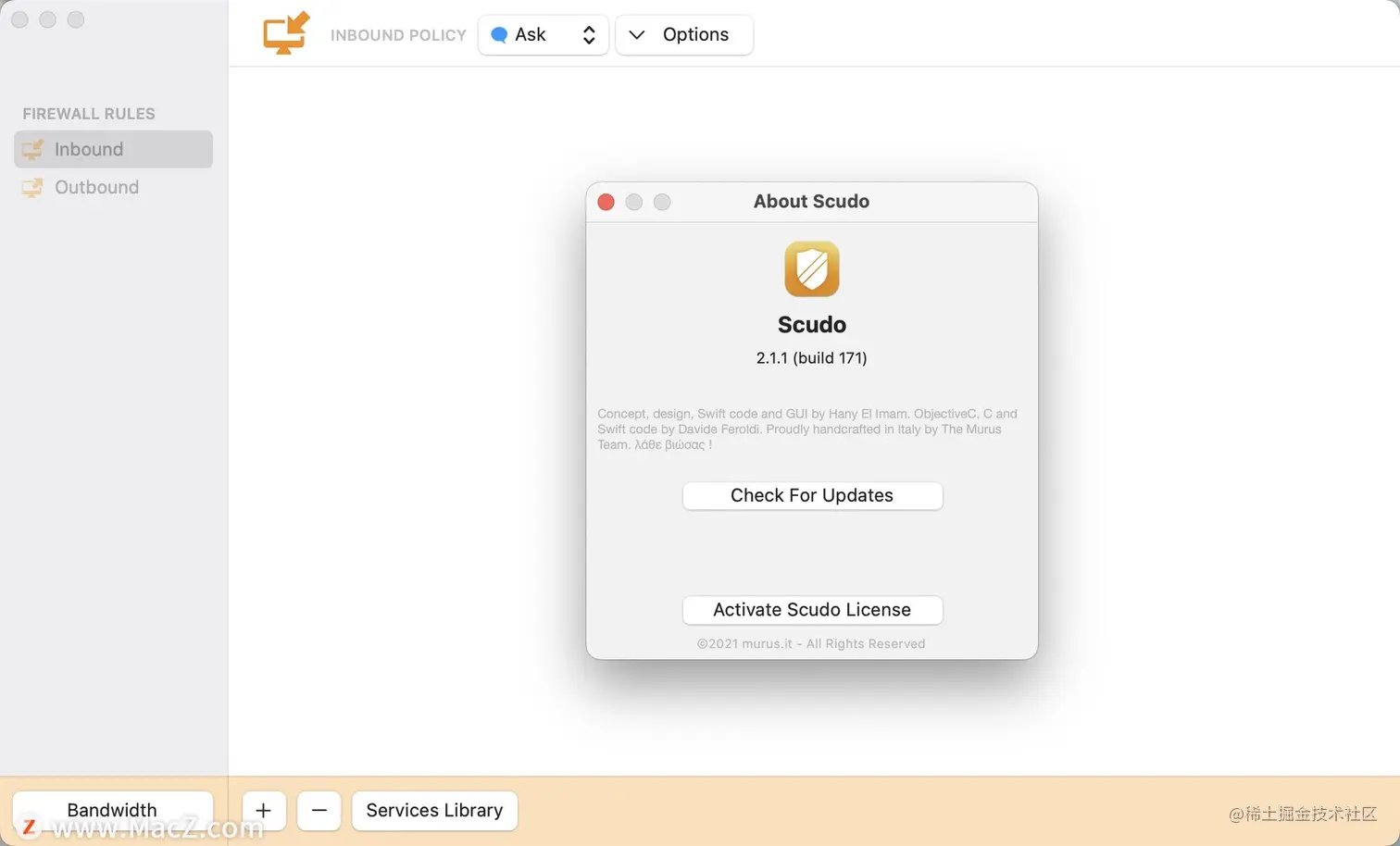Close the About Scudo window

click(606, 202)
